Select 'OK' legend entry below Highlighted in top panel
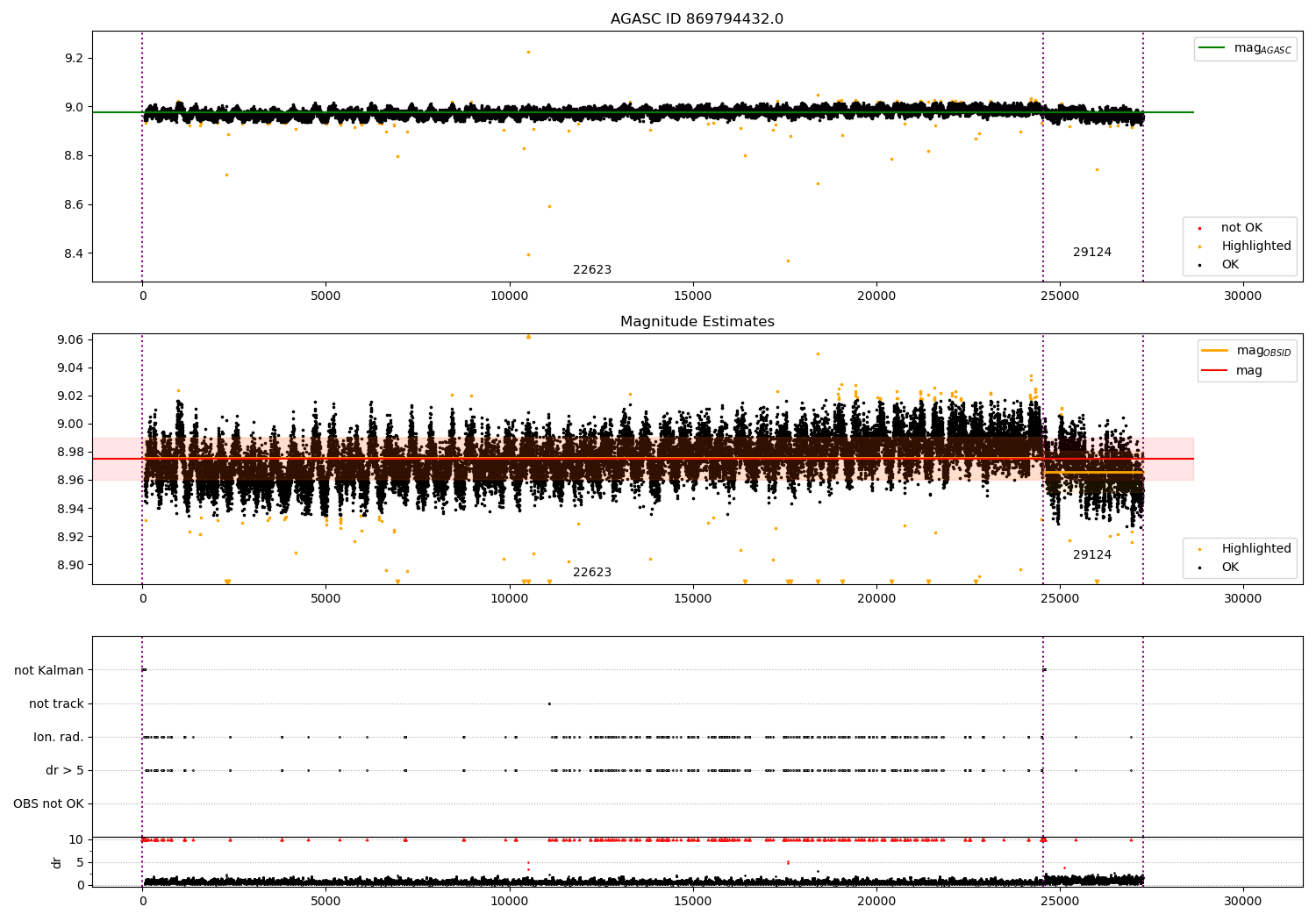Image resolution: width=1316 pixels, height=921 pixels. 1230,265
